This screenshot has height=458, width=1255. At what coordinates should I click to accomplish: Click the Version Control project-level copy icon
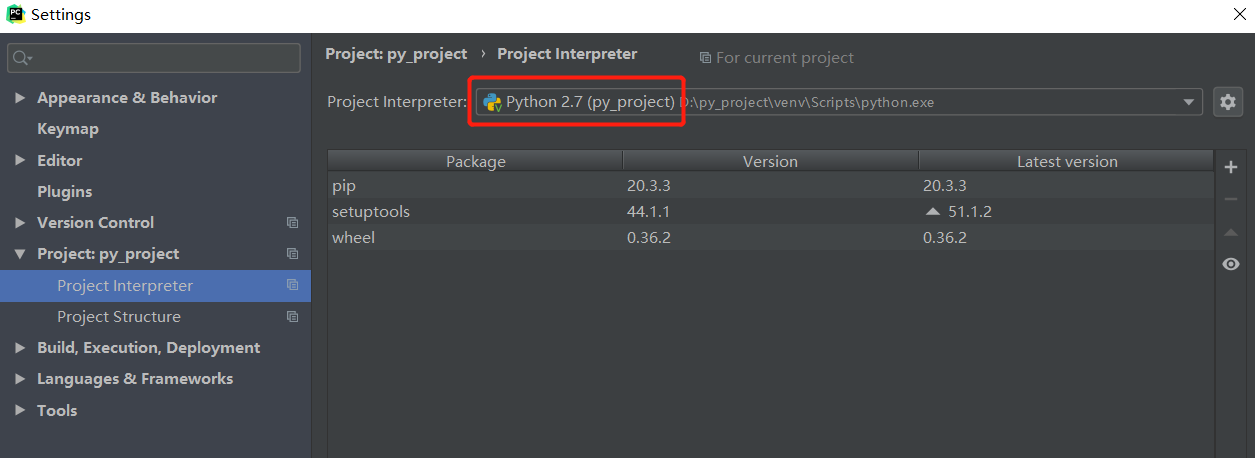292,223
